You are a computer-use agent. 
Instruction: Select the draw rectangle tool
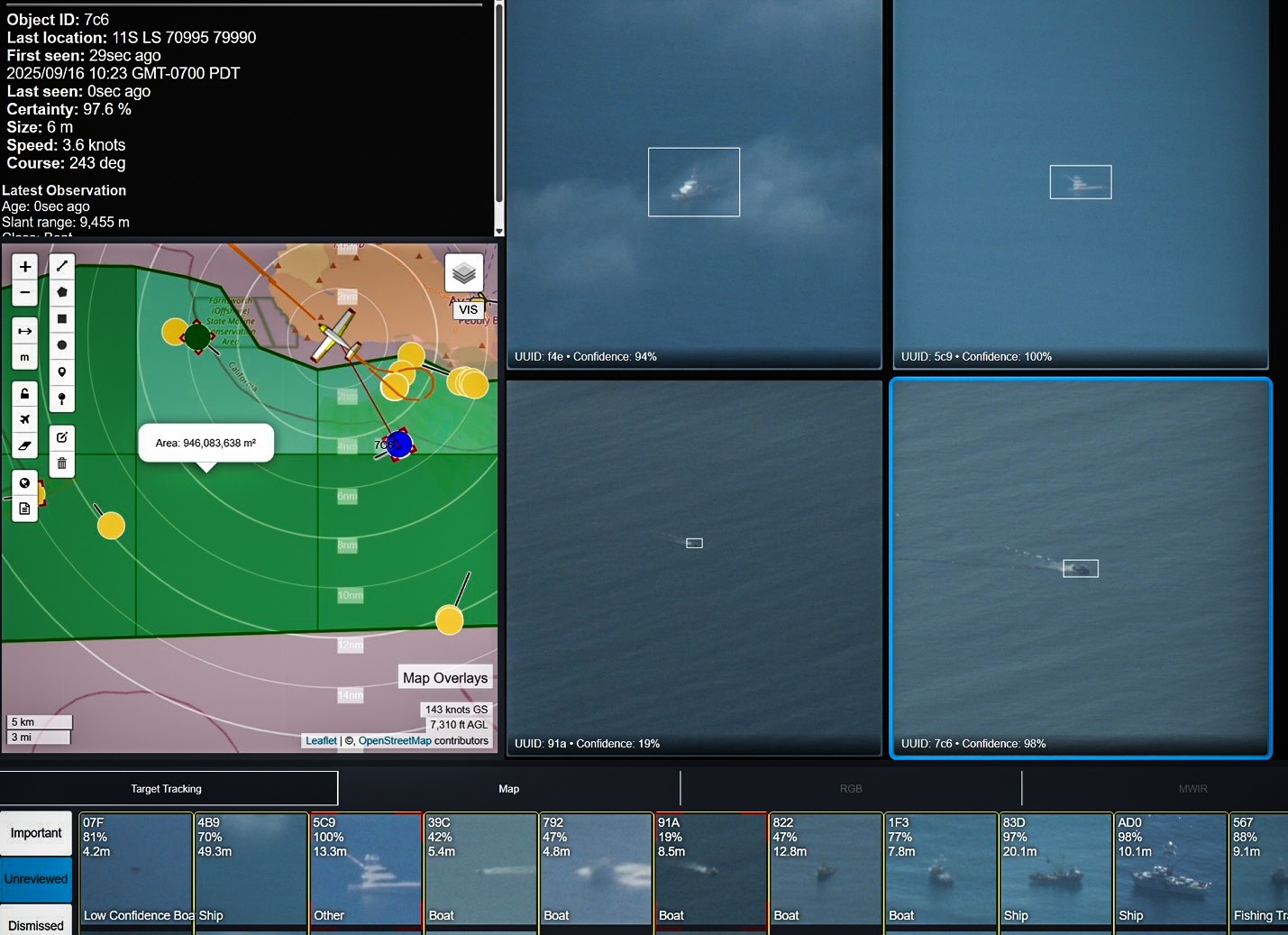(61, 318)
